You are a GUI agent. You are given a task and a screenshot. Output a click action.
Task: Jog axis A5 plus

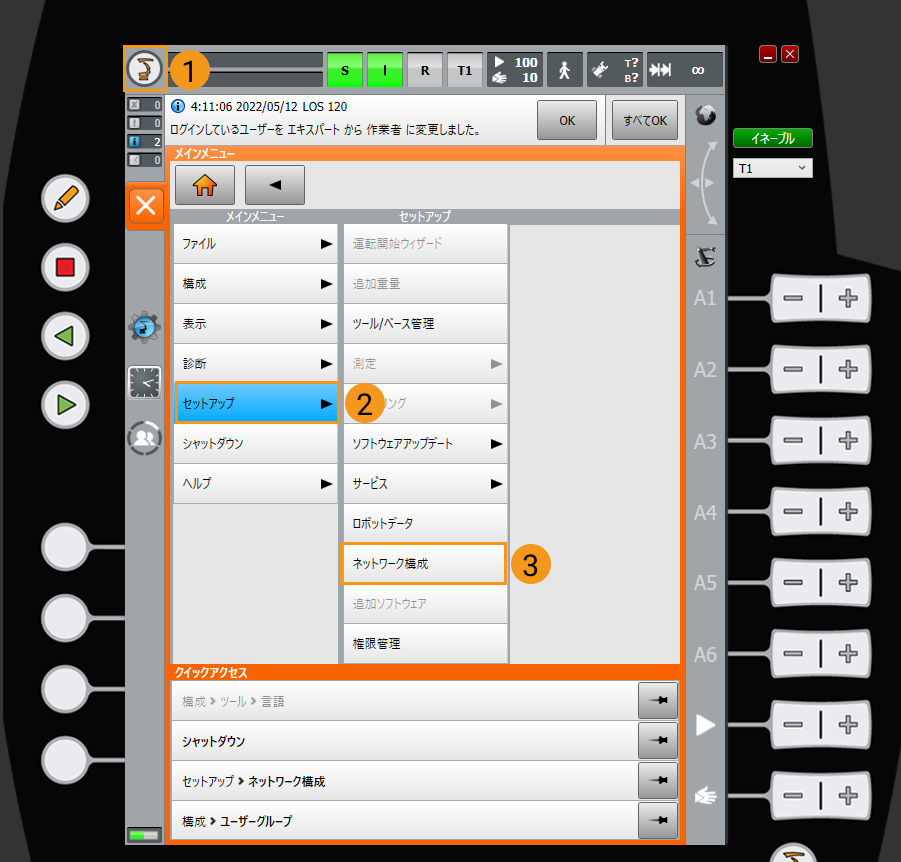pos(848,582)
